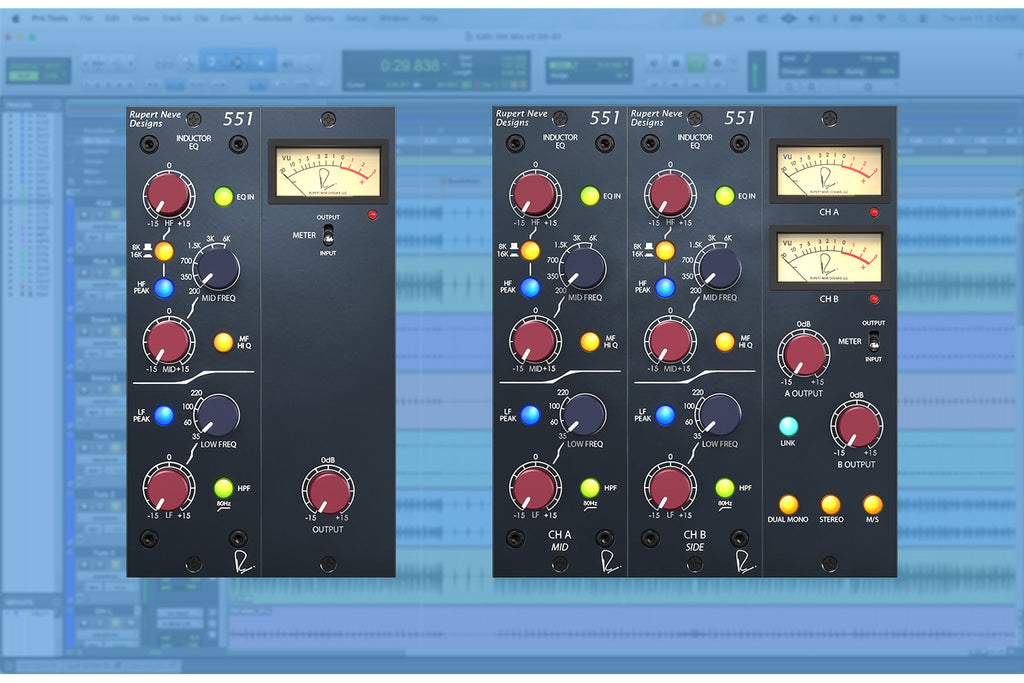
Task: Enable LF PEAK on CH B SIDE
Action: pyautogui.click(x=665, y=414)
